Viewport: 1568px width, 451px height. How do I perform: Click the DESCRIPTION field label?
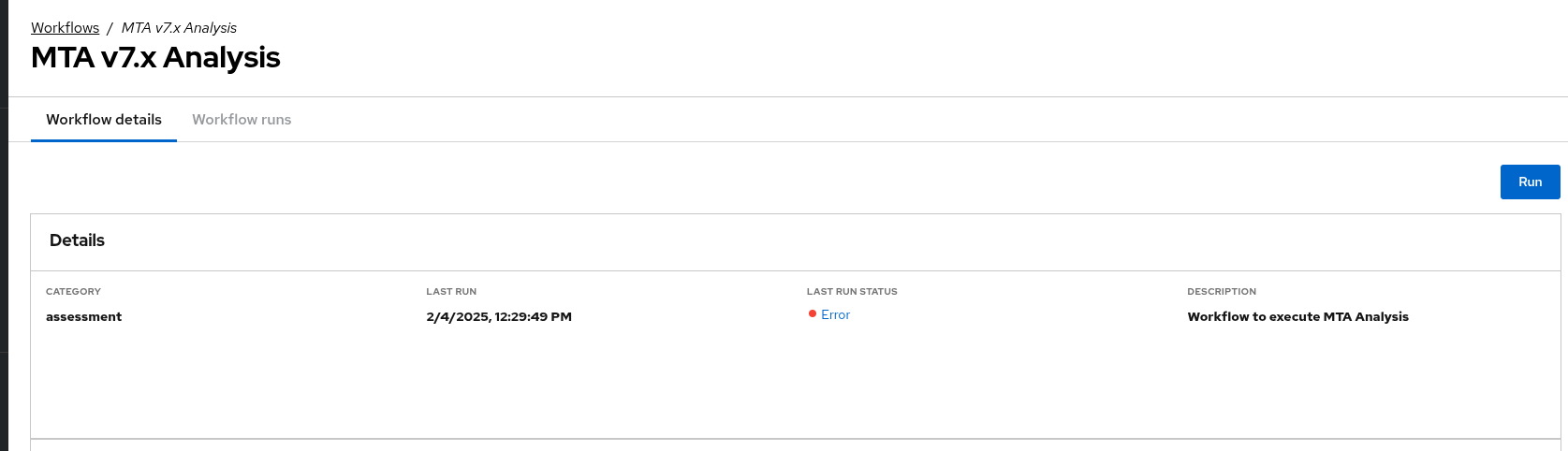(x=1222, y=292)
